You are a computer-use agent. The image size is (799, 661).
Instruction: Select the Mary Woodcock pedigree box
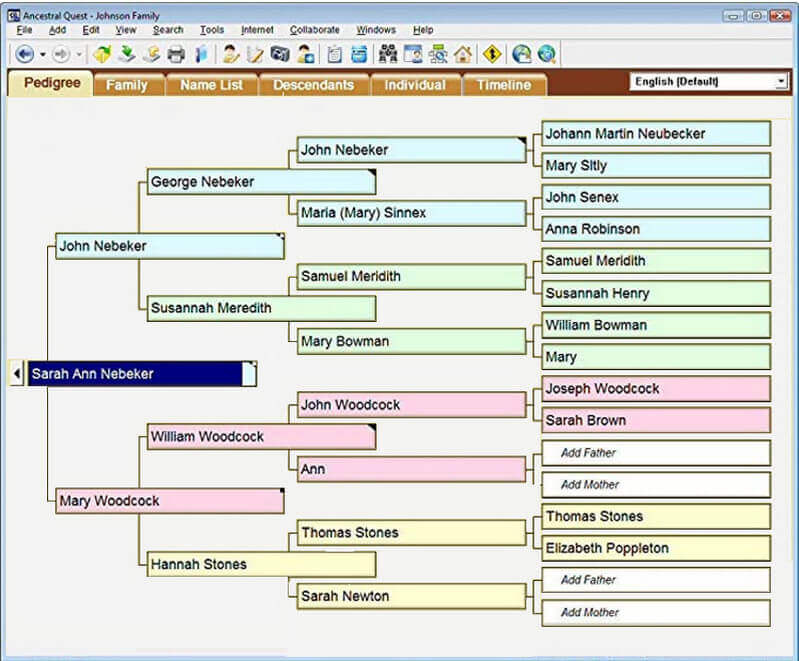(x=168, y=501)
